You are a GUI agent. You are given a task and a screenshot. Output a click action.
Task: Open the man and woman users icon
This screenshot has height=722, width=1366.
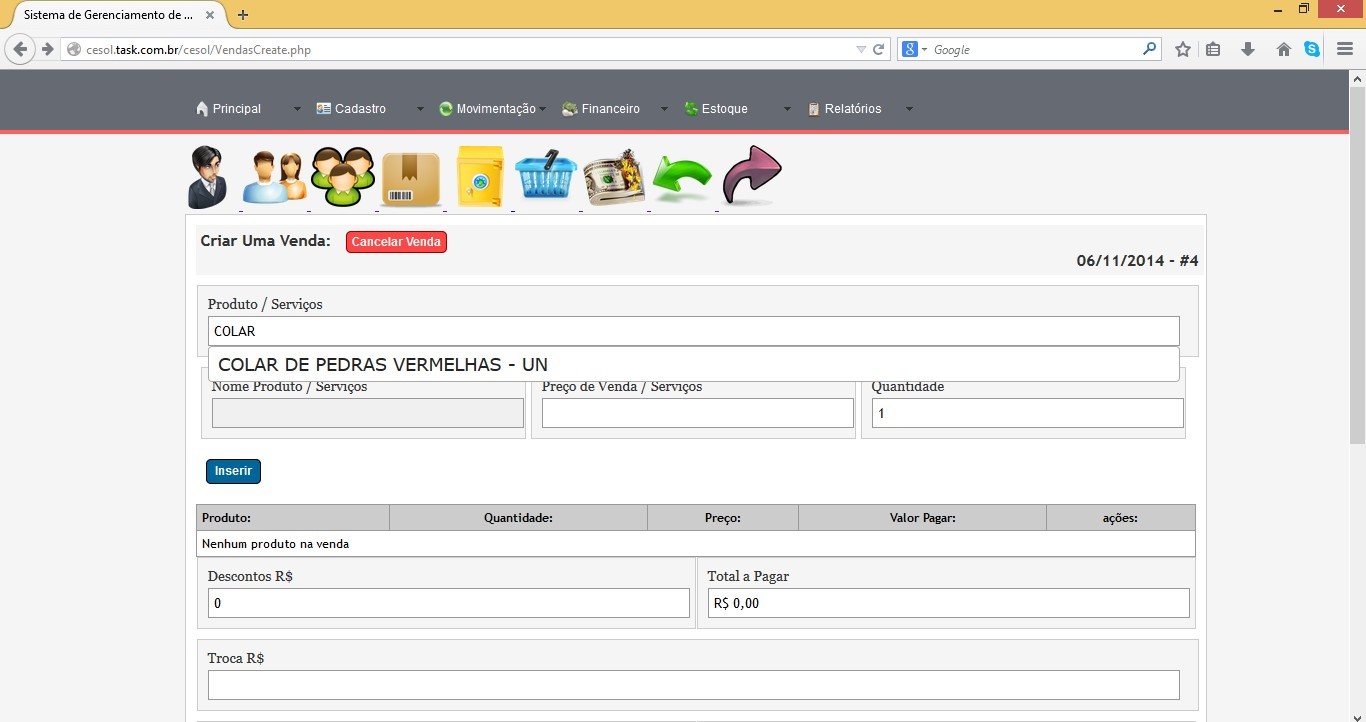[274, 178]
